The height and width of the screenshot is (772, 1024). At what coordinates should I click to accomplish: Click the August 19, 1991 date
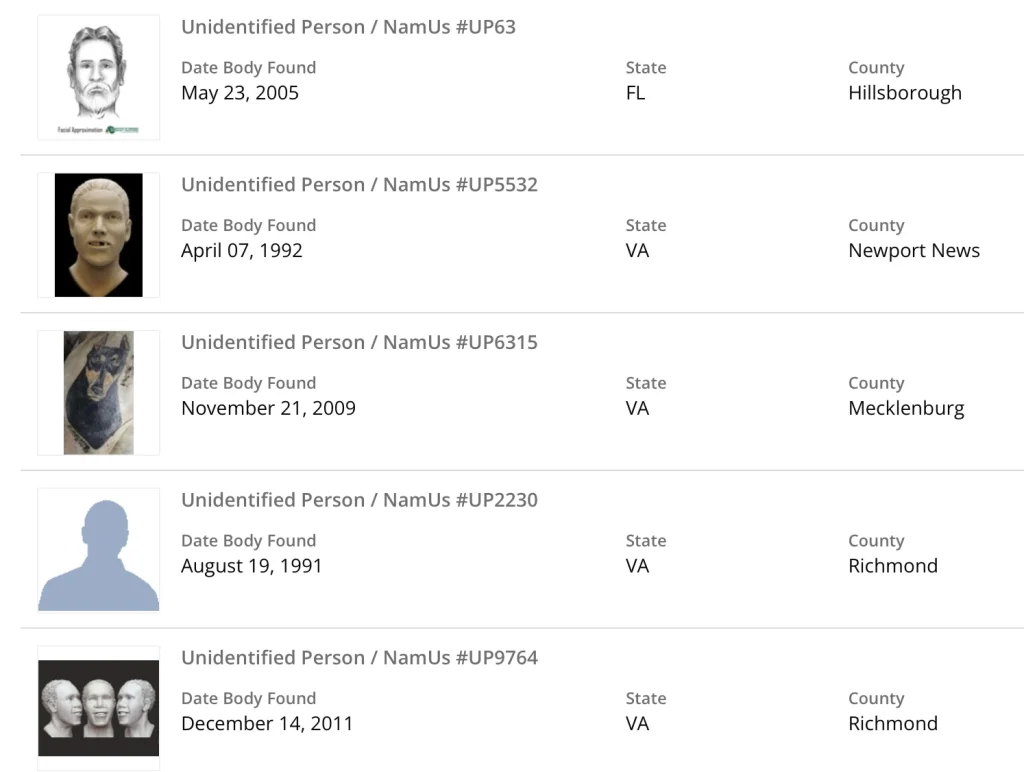pos(252,566)
